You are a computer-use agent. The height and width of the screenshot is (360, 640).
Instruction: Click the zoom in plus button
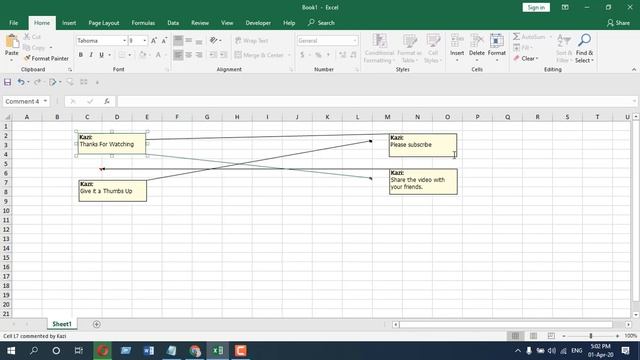(x=617, y=336)
